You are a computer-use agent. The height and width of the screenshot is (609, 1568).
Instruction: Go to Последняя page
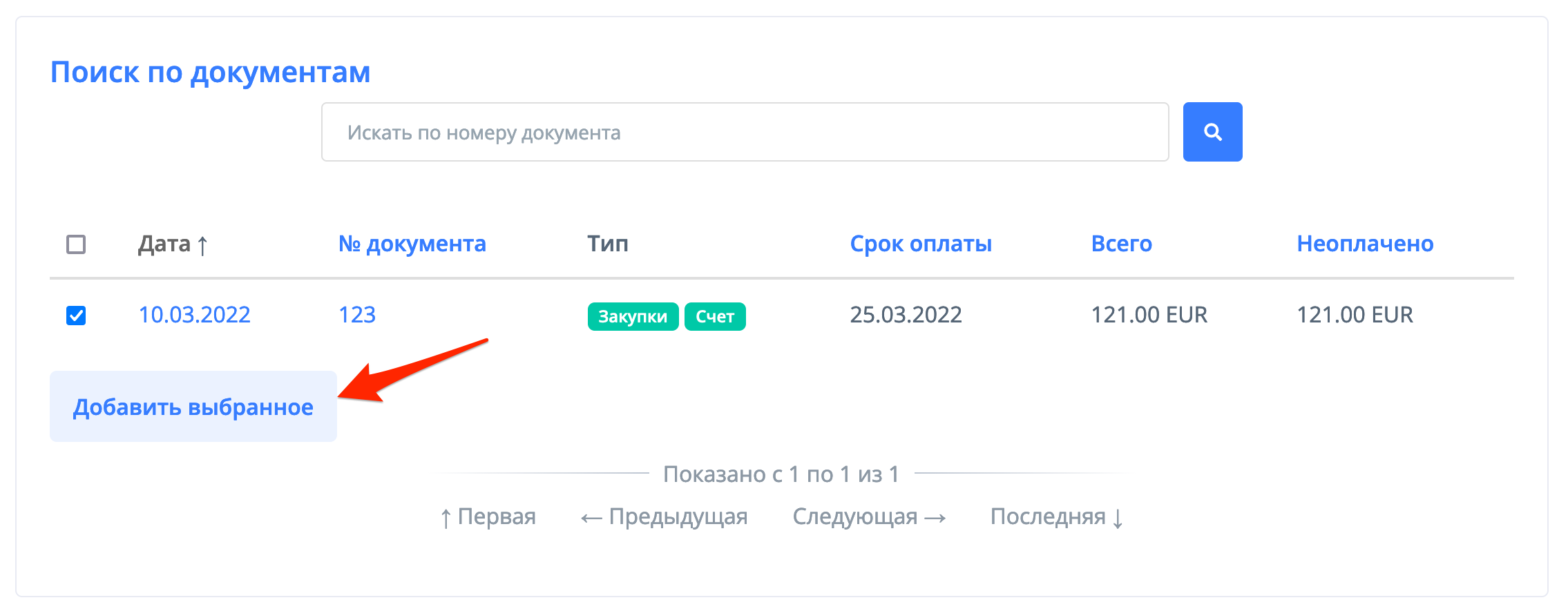tap(1057, 516)
